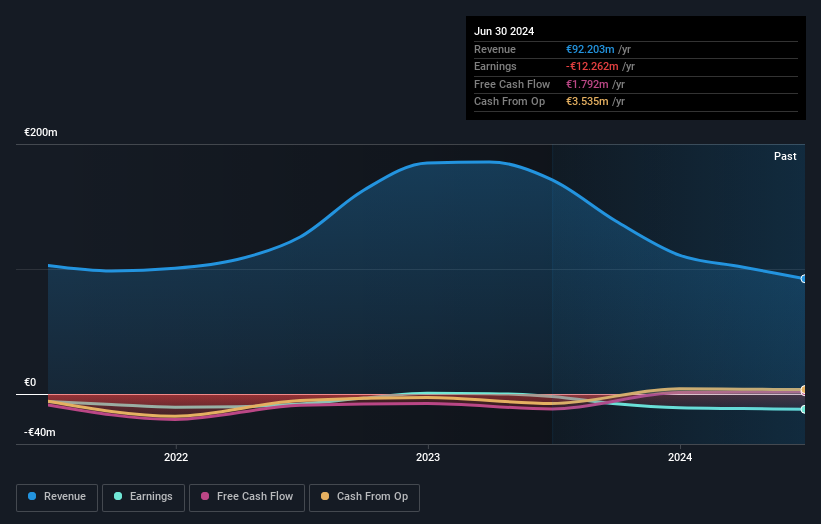Click the Cash From Op label in tooltip
The image size is (821, 524).
tap(509, 102)
